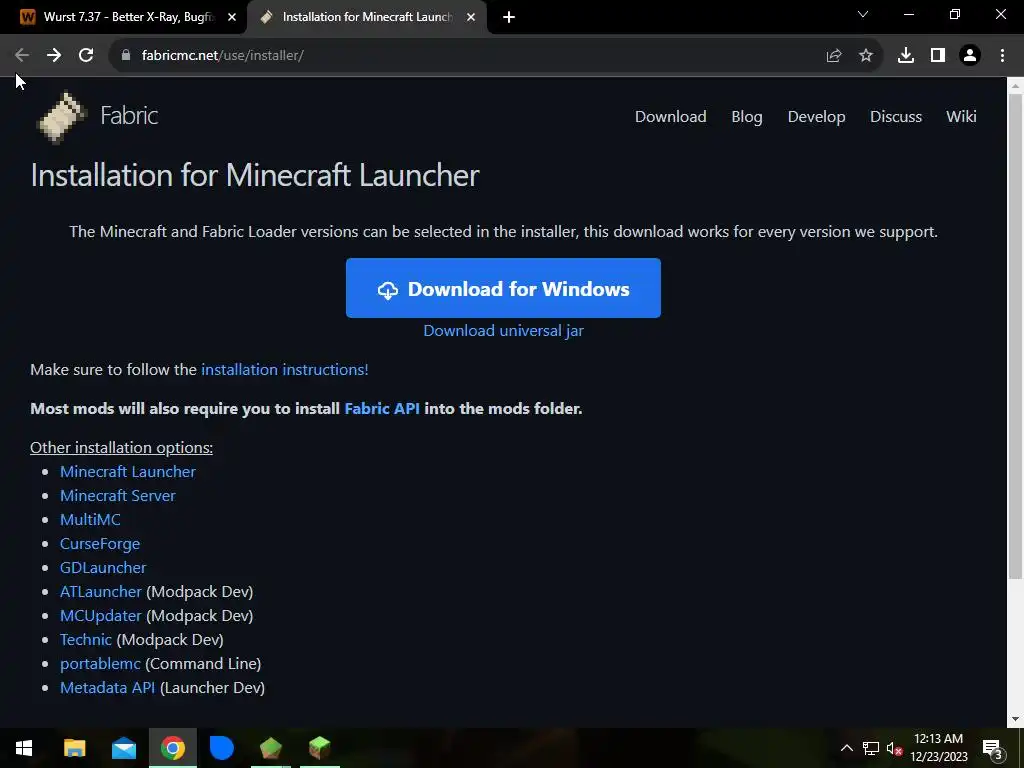
Task: Show hidden system tray icons
Action: pyautogui.click(x=846, y=748)
